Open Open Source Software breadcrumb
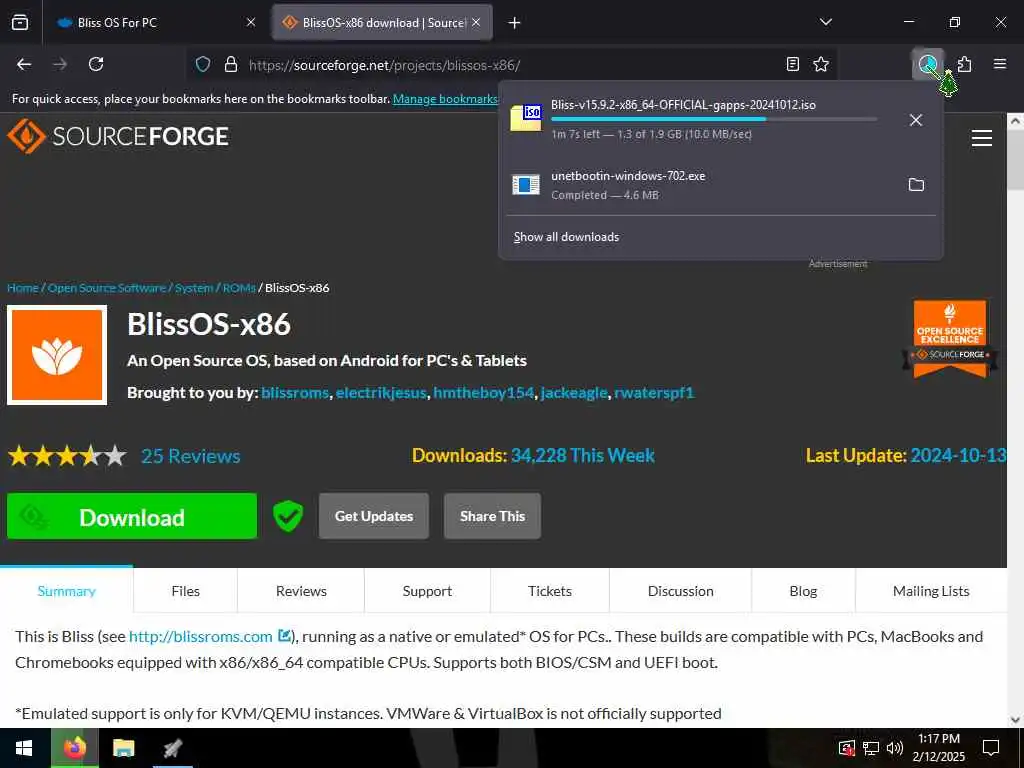1024x768 pixels. [106, 288]
